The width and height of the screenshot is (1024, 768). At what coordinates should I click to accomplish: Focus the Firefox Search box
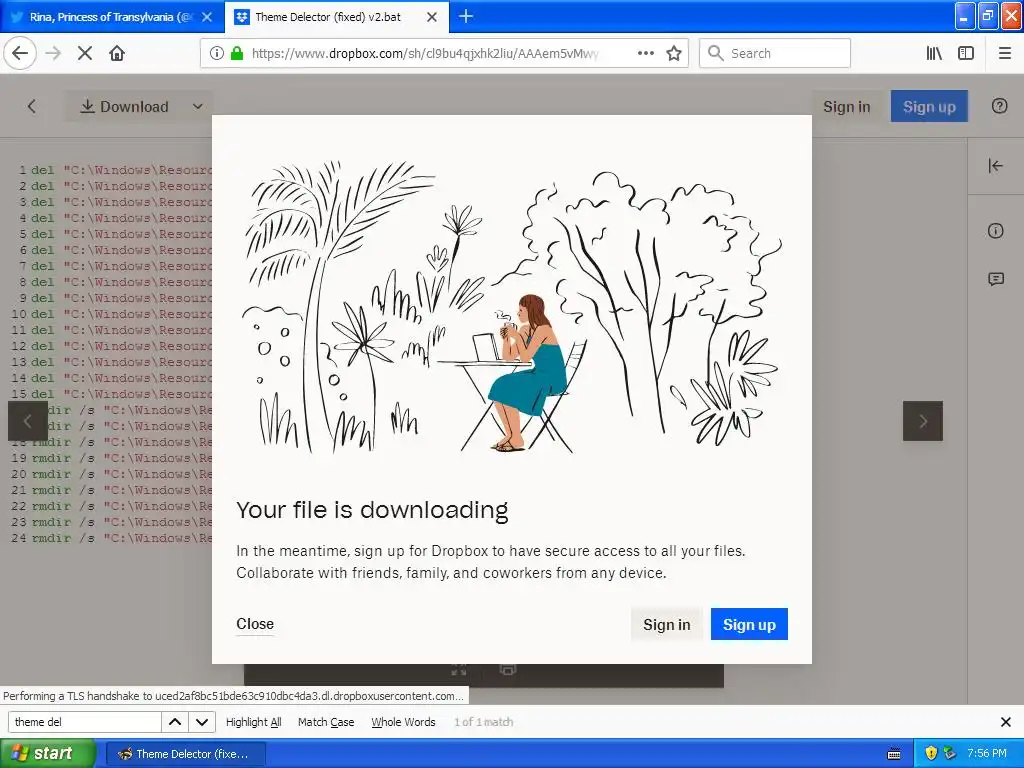coord(775,53)
